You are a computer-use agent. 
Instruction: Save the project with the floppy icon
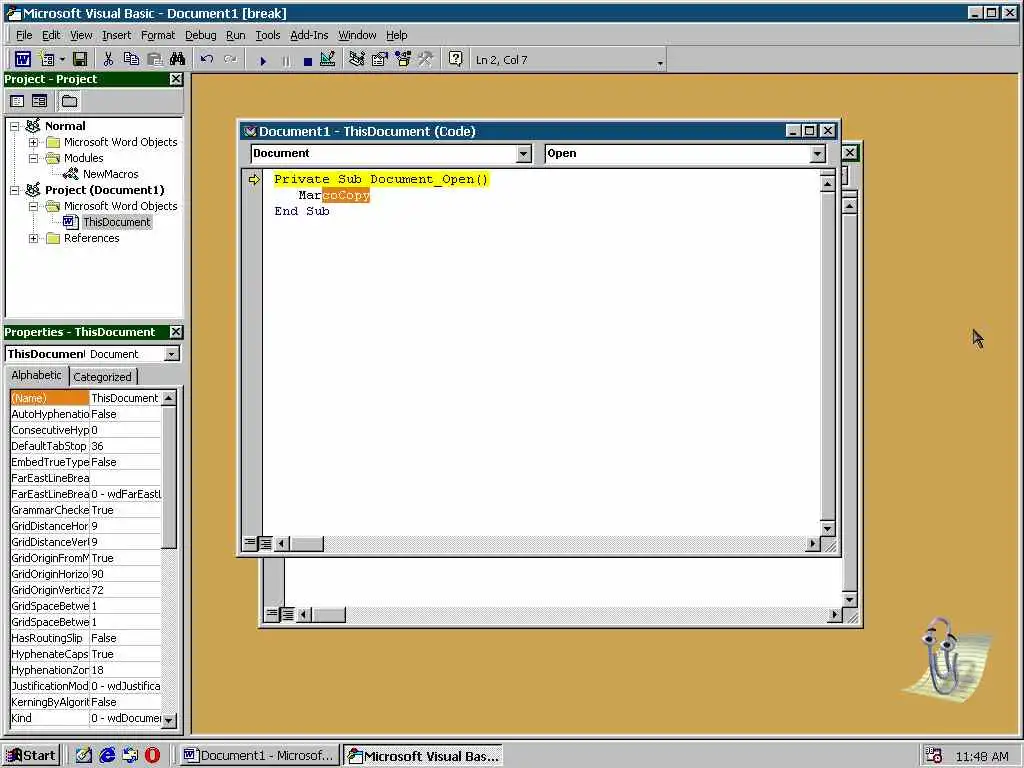(80, 59)
